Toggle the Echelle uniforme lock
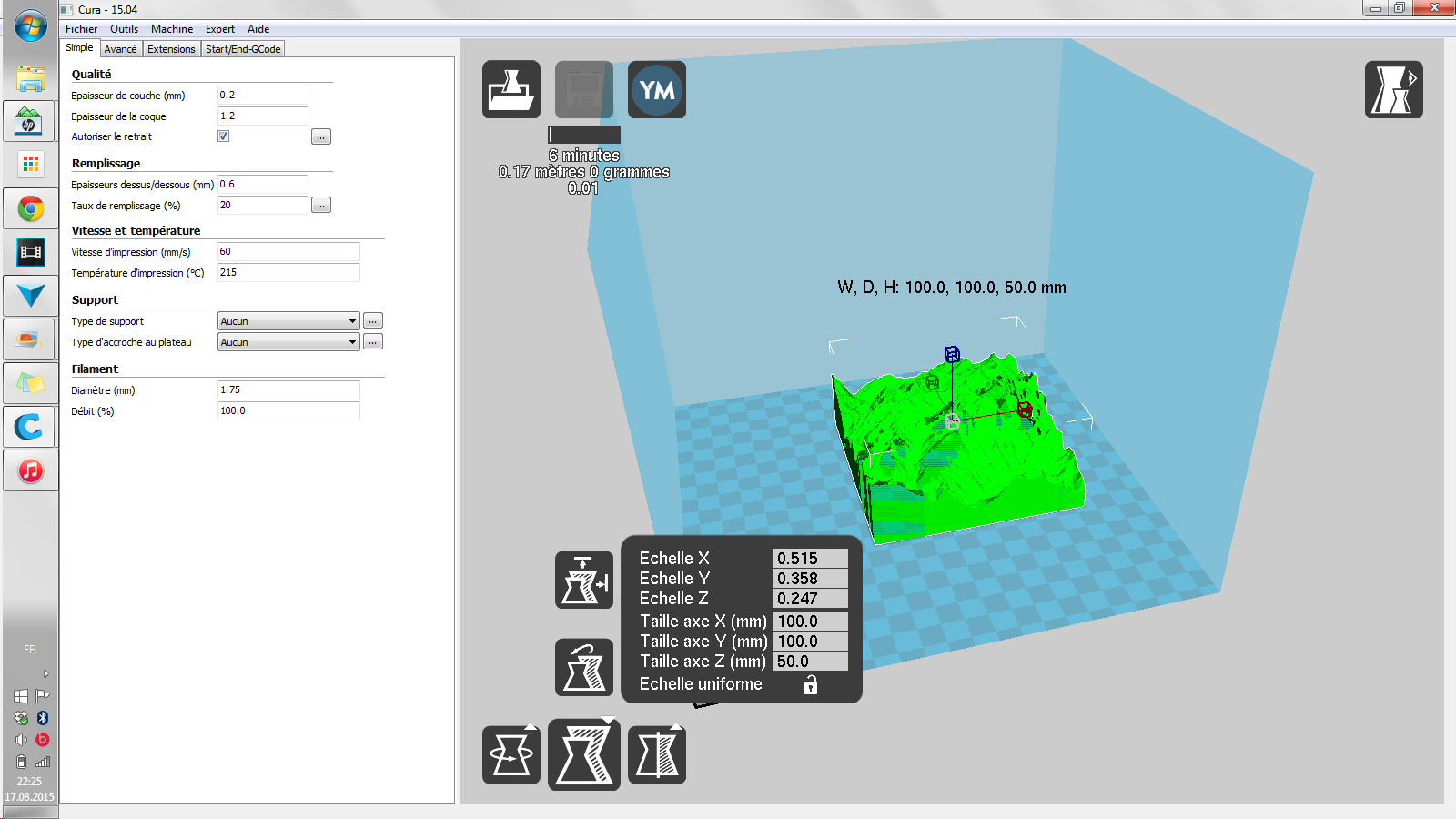The width and height of the screenshot is (1456, 819). (x=810, y=685)
